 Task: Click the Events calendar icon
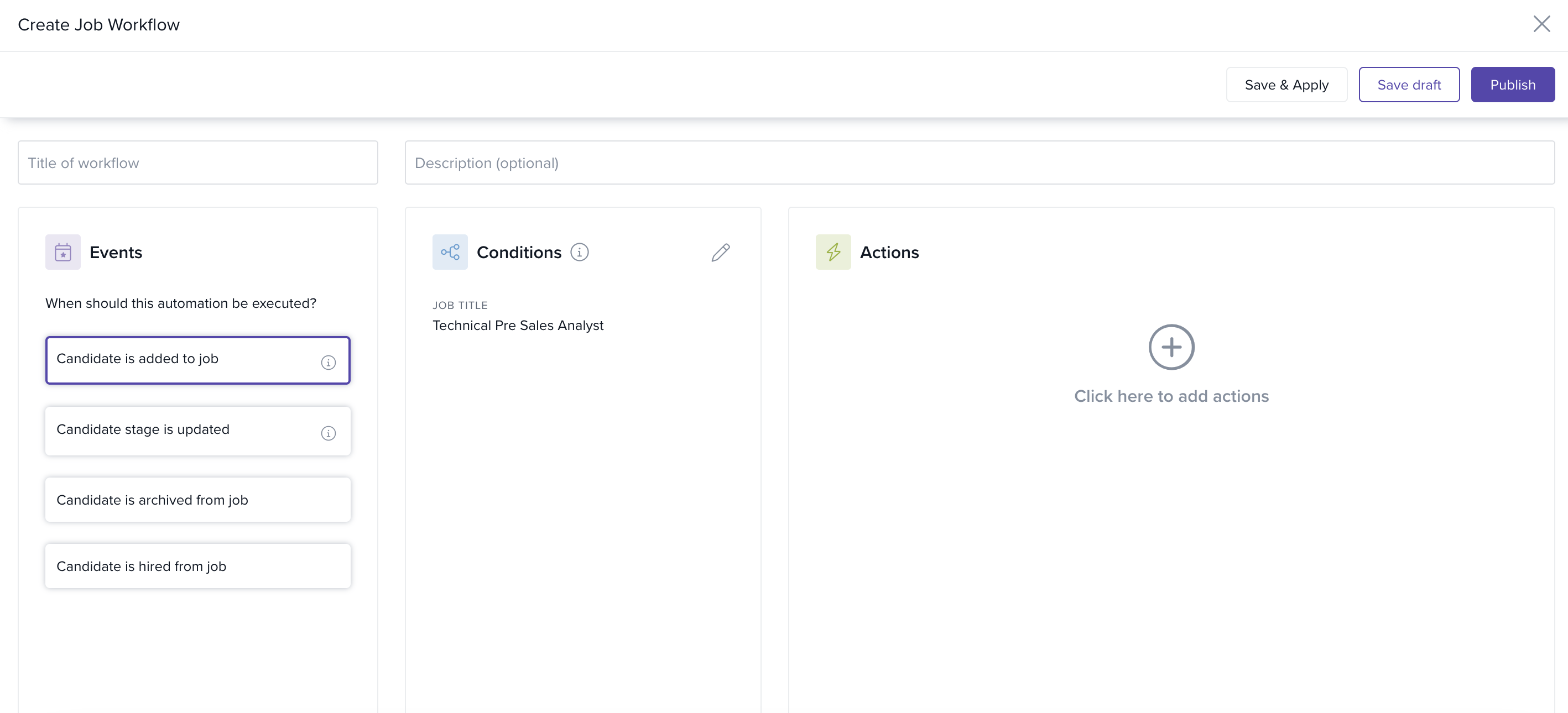point(62,252)
